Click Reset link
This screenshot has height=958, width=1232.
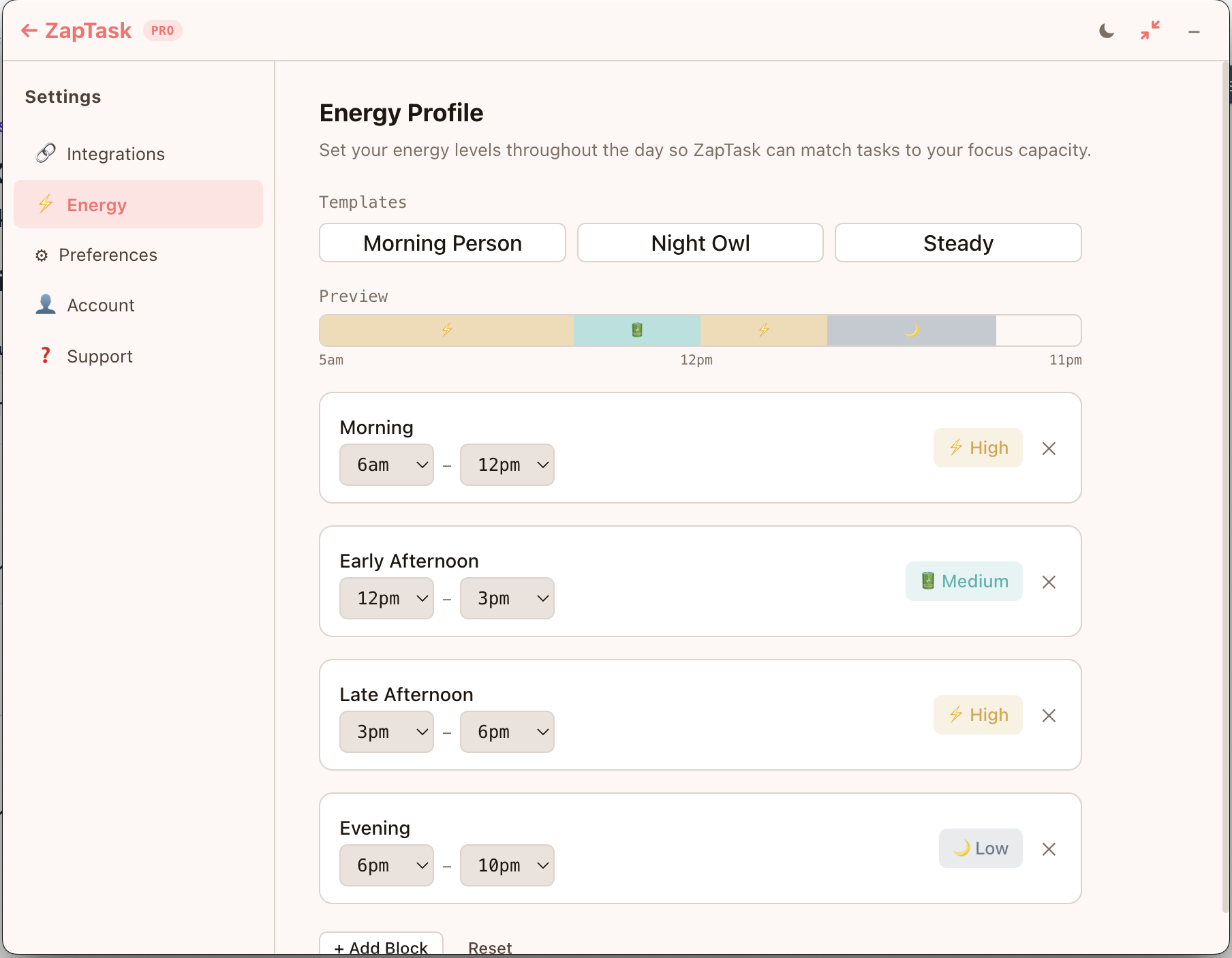click(x=490, y=947)
